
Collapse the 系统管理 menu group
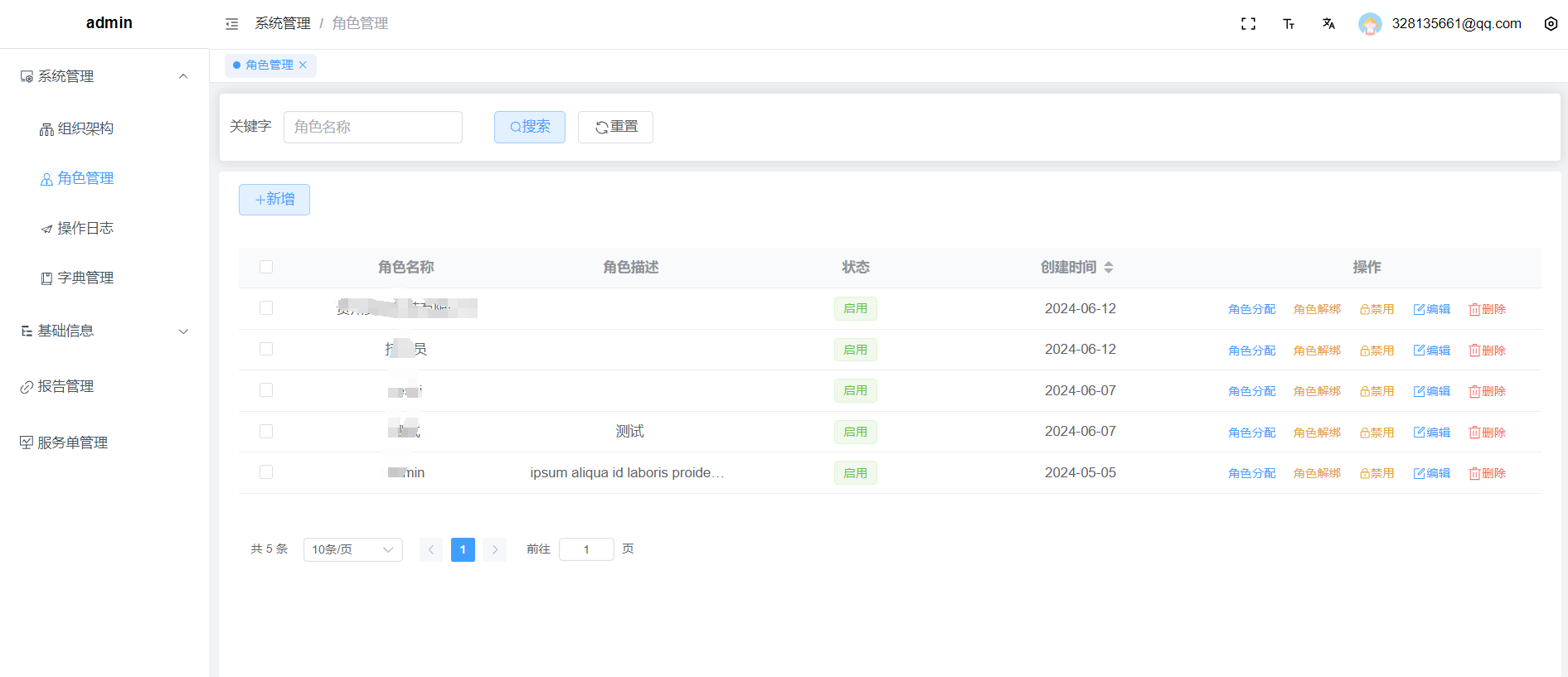coord(183,76)
